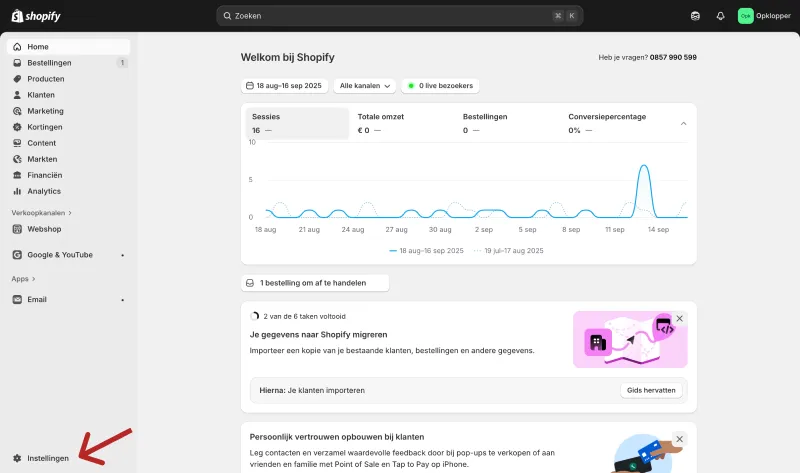Screen dimensions: 800x473
Task: Click the Content icon
Action: pos(17,143)
